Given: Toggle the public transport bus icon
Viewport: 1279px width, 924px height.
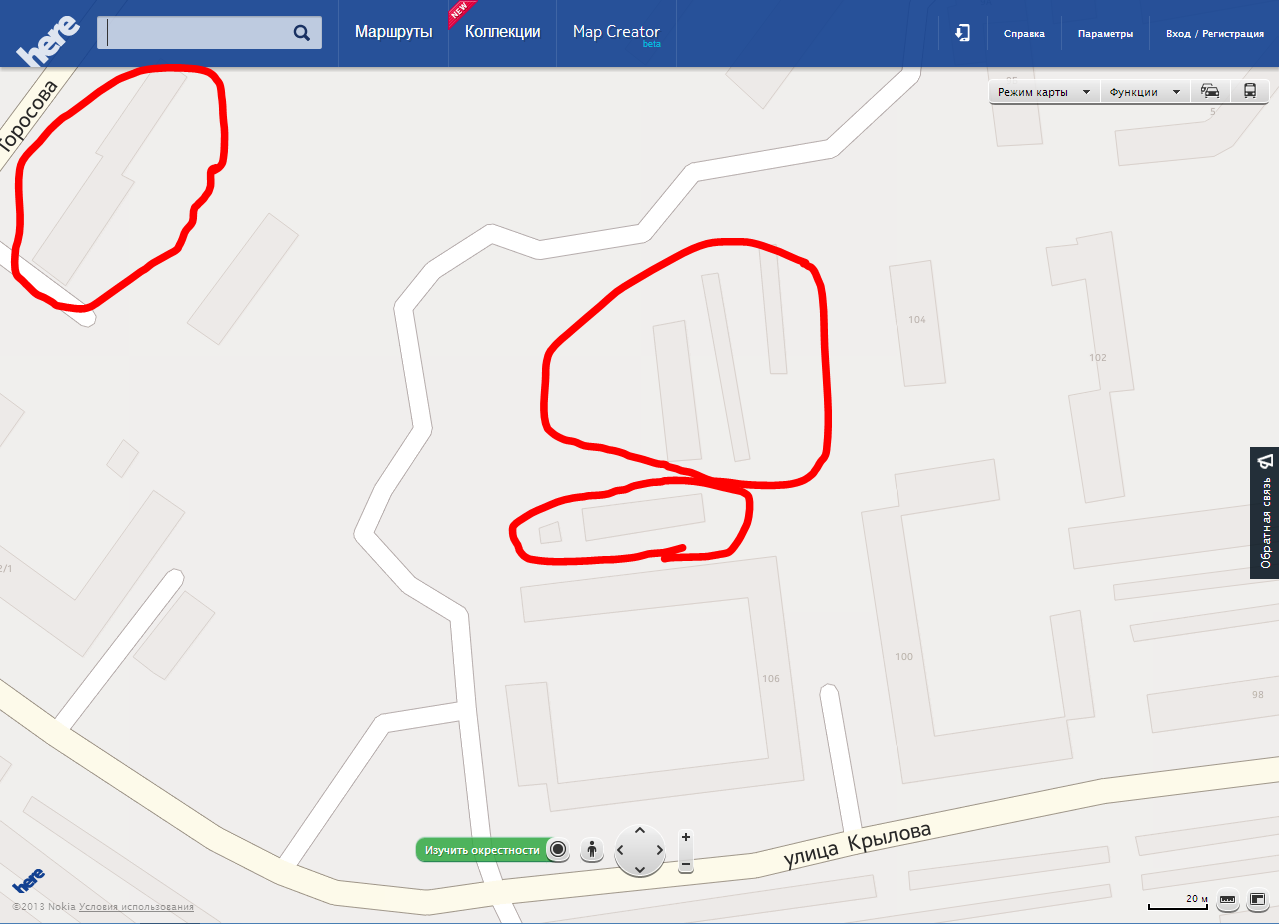Looking at the screenshot, I should click(x=1250, y=91).
